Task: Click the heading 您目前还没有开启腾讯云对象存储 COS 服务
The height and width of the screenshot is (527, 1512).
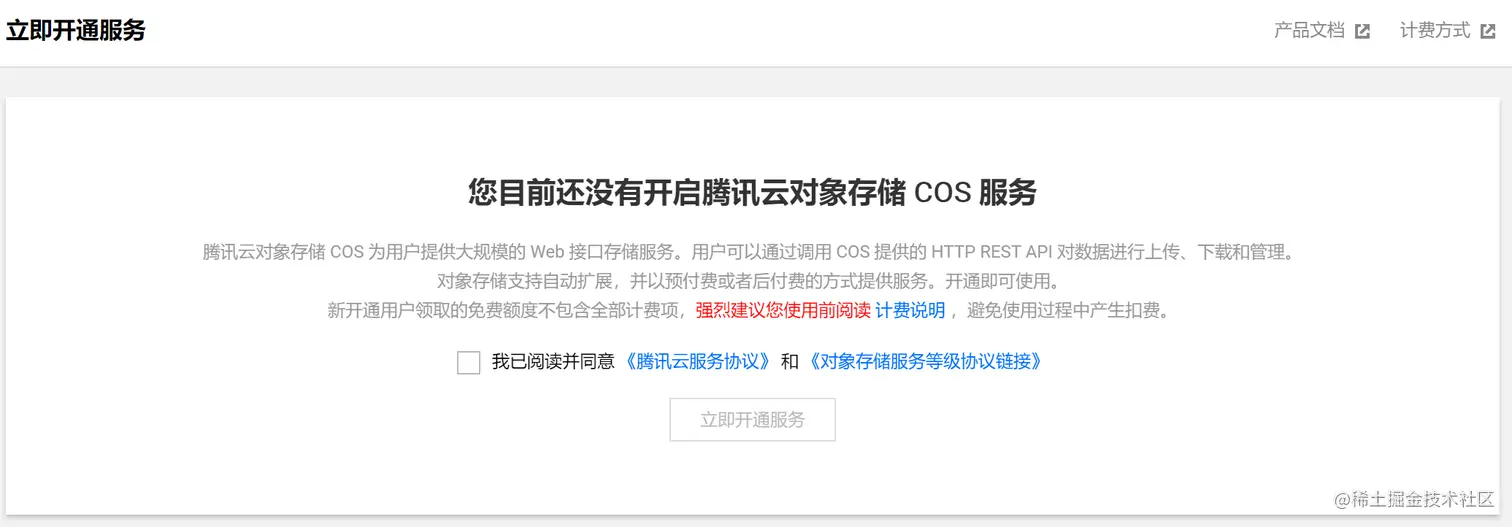Action: point(752,192)
